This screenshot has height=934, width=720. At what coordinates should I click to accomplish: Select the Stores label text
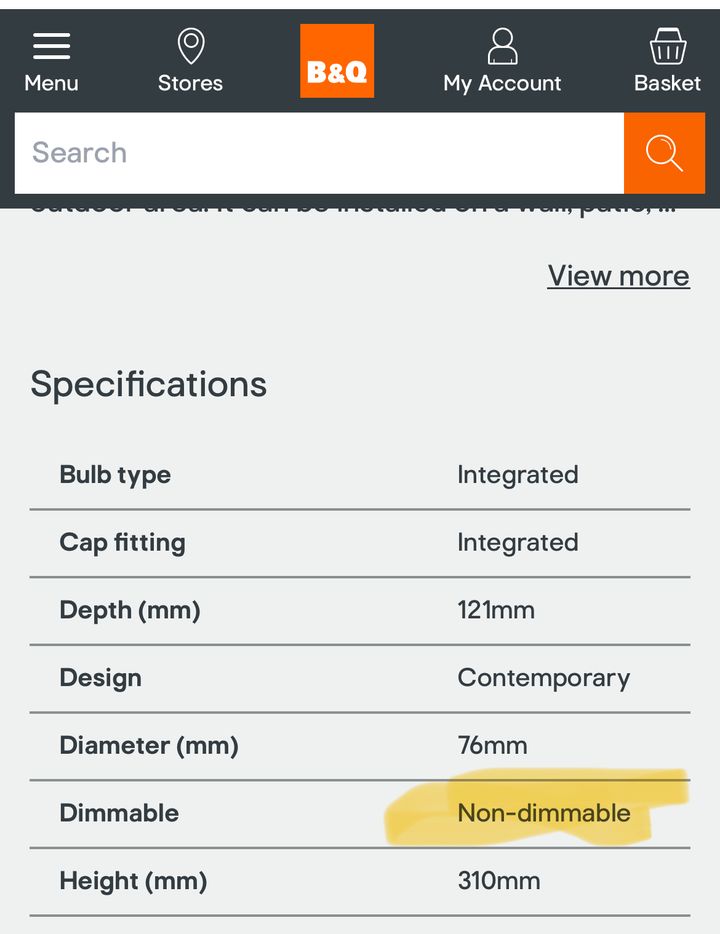point(190,83)
